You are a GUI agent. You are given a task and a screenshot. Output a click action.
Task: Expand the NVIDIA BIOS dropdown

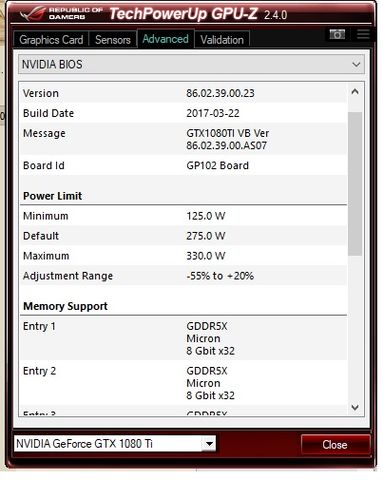(191, 64)
